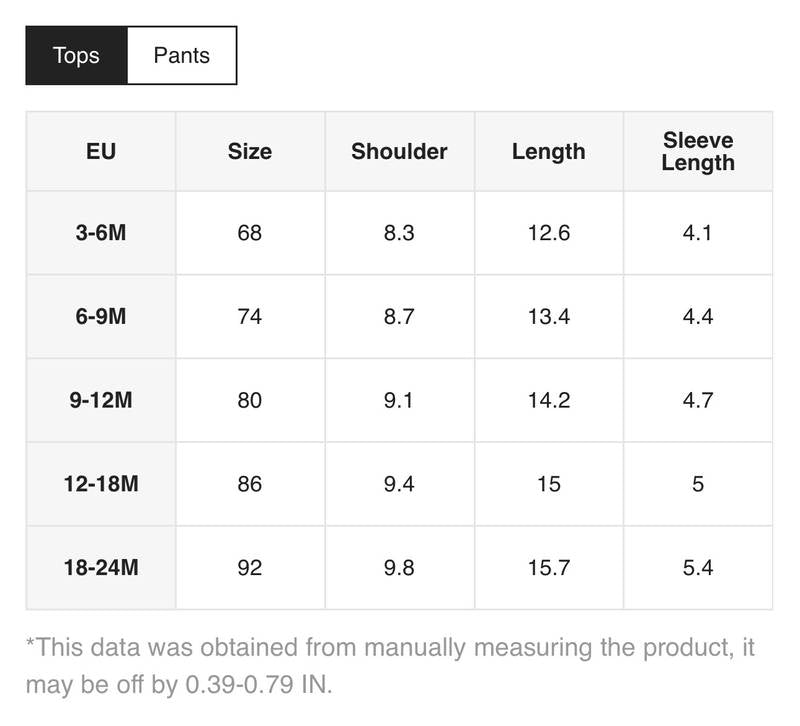This screenshot has height=726, width=800.
Task: Click shoulder value 8.7 for 6-9M
Action: [399, 316]
